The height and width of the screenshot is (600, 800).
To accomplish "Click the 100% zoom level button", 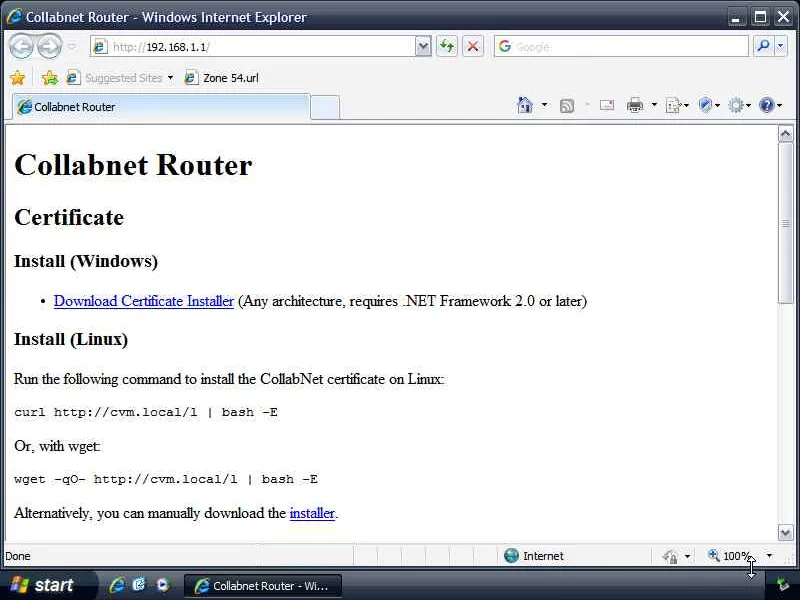I will [x=731, y=556].
